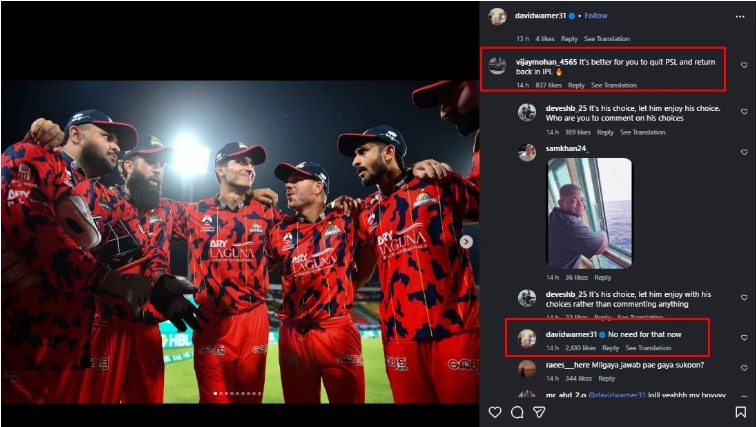Save post with bookmark icon

point(740,412)
